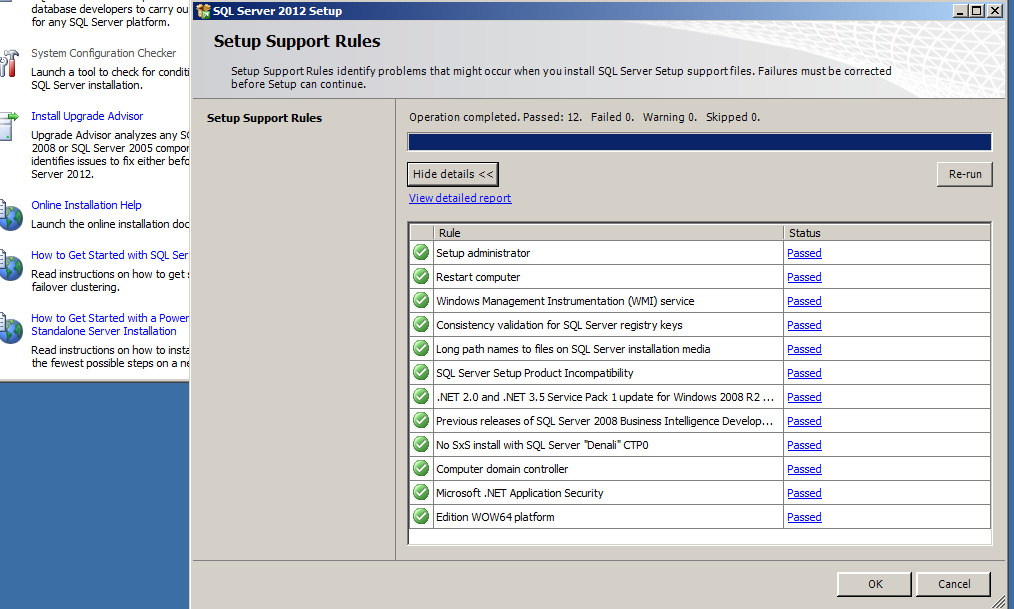Open Passed link for Microsoft .NET Application Security
1014x609 pixels.
(804, 493)
